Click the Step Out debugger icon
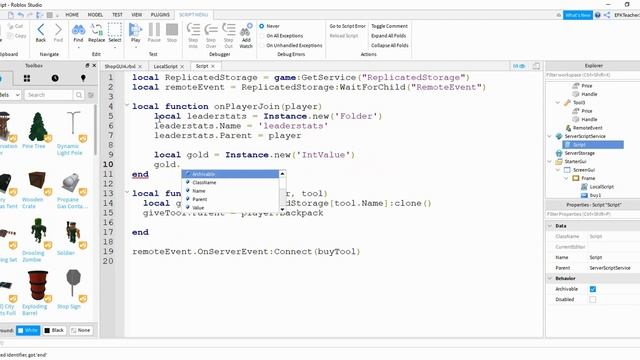 click(229, 30)
